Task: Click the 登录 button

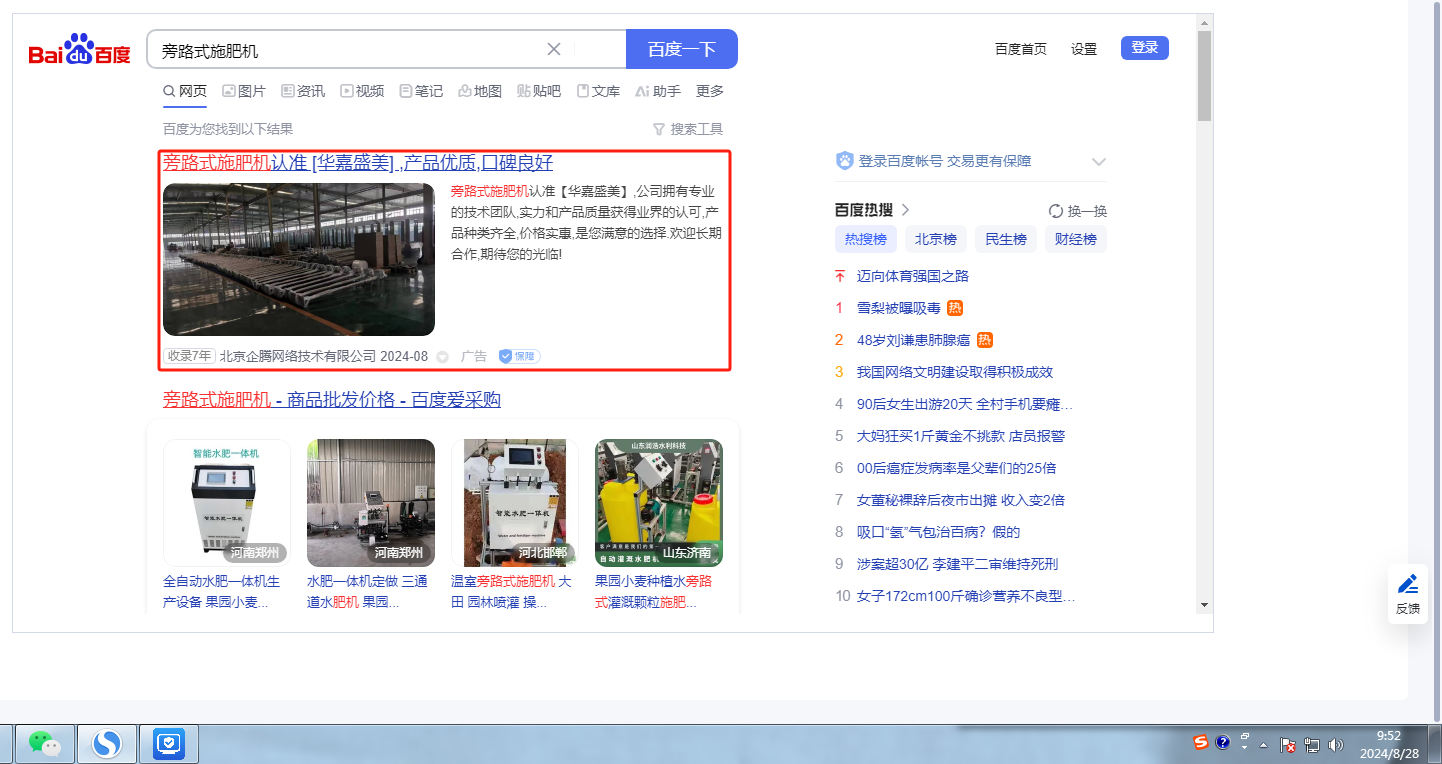Action: [x=1144, y=48]
